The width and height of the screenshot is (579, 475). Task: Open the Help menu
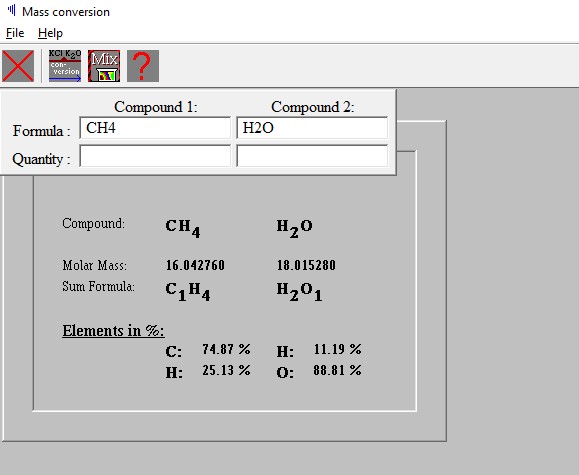click(50, 33)
